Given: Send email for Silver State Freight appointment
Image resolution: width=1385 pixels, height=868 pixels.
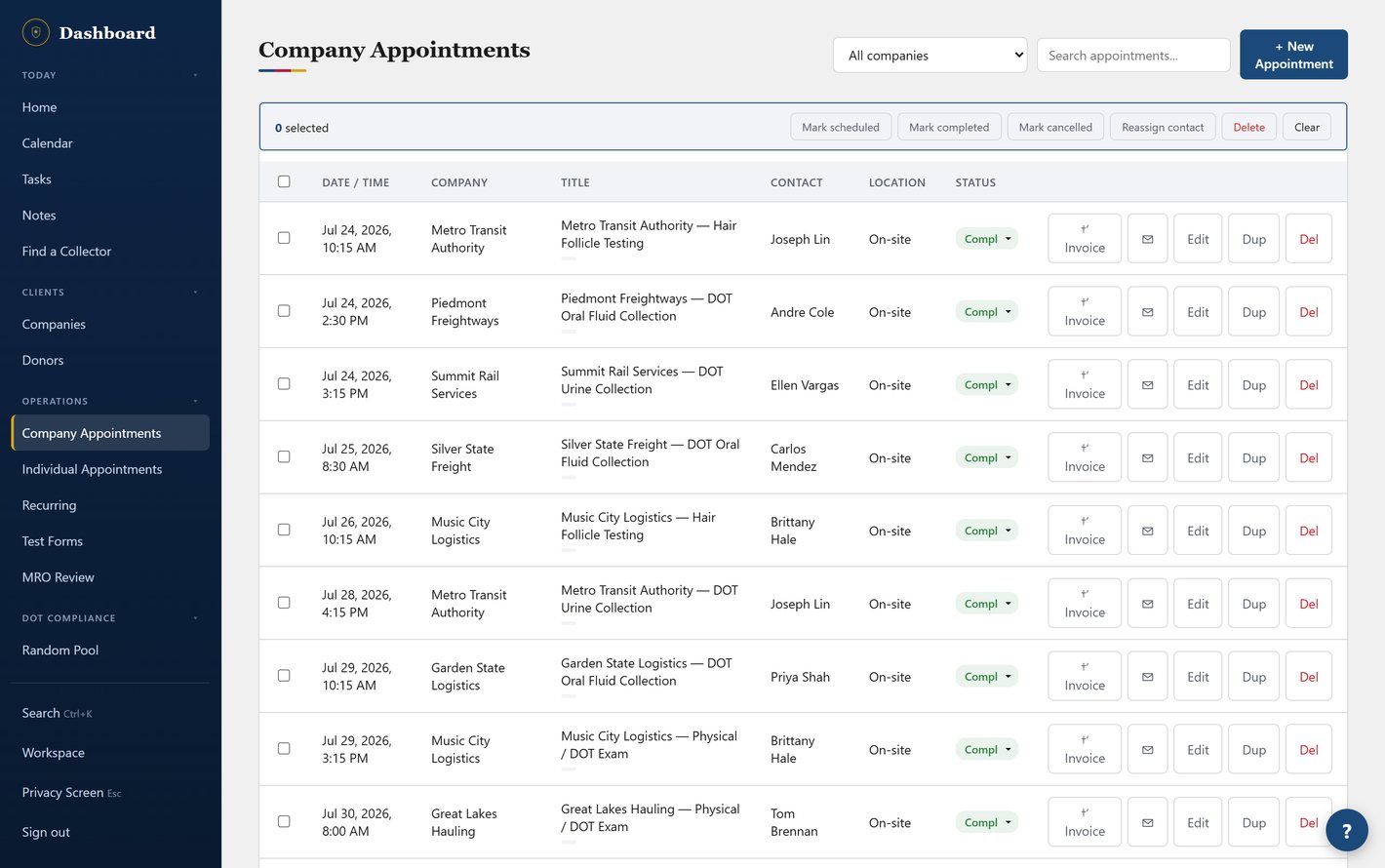Looking at the screenshot, I should (x=1147, y=457).
